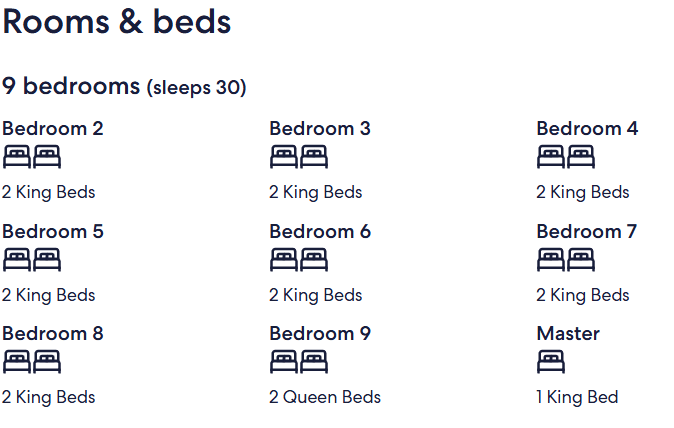The width and height of the screenshot is (674, 428).
Task: Select the Master bedroom label
Action: tap(568, 334)
